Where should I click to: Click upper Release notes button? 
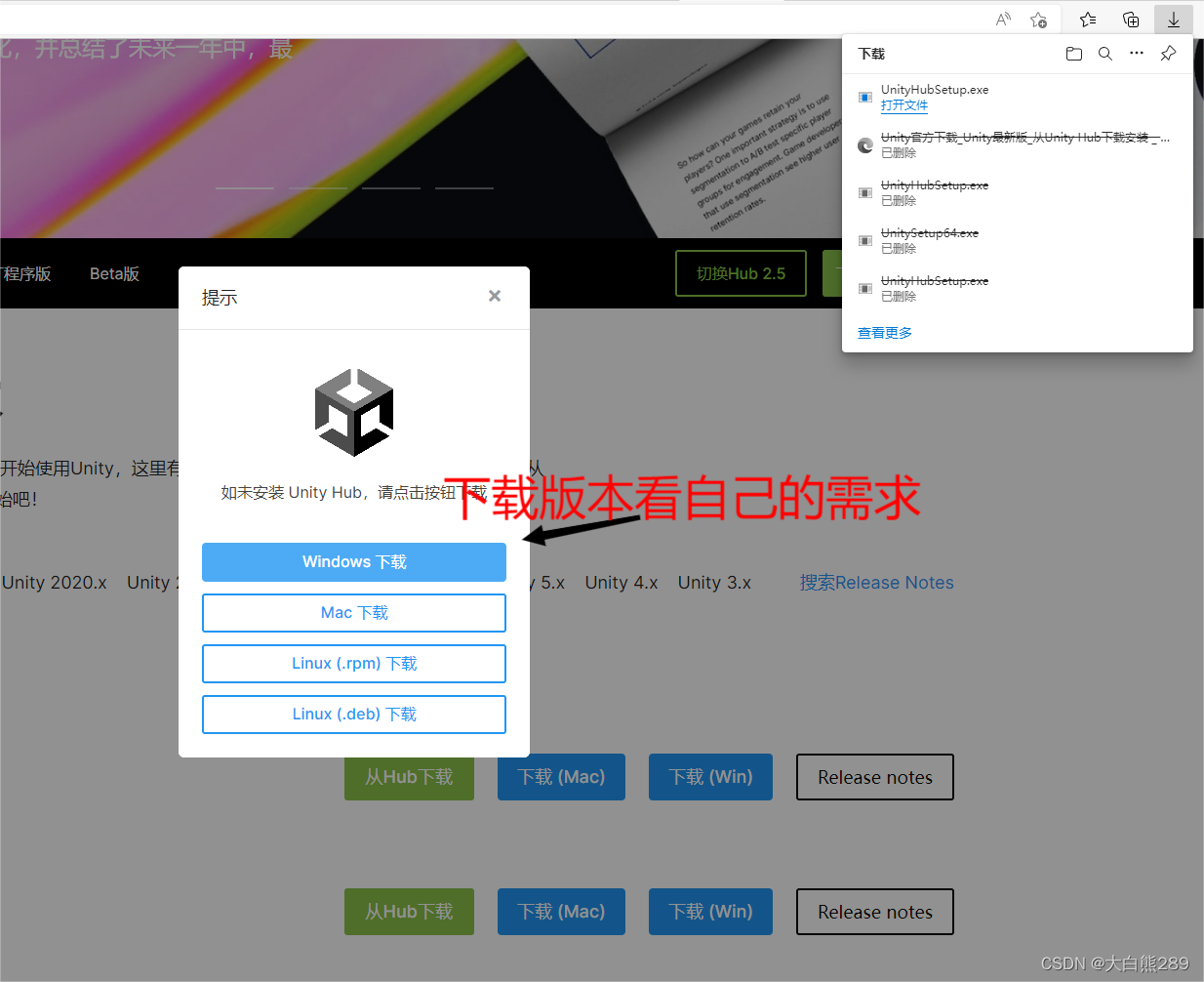875,777
